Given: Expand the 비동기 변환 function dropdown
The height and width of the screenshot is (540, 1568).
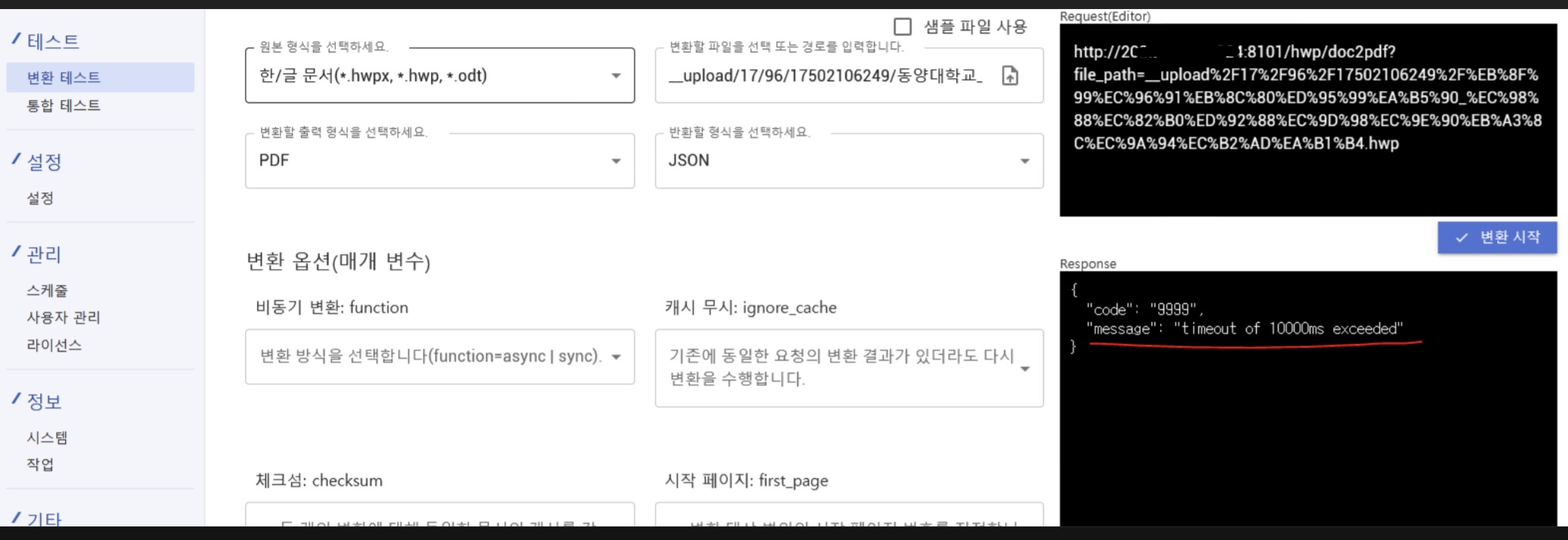Looking at the screenshot, I should pyautogui.click(x=440, y=357).
